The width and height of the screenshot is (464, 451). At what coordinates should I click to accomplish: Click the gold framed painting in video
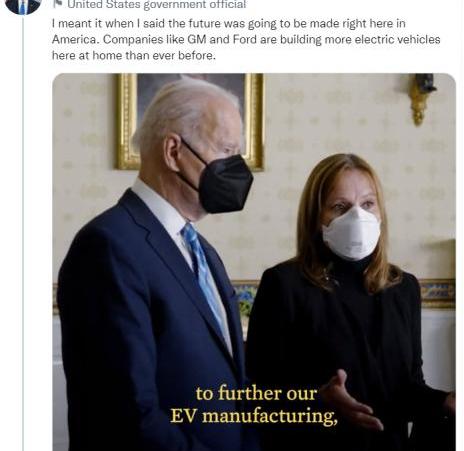coord(190,121)
